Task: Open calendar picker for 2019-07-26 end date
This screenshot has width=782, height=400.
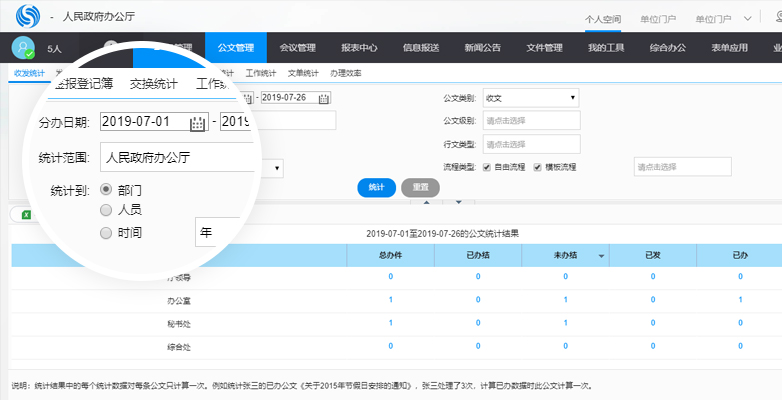Action: (323, 98)
